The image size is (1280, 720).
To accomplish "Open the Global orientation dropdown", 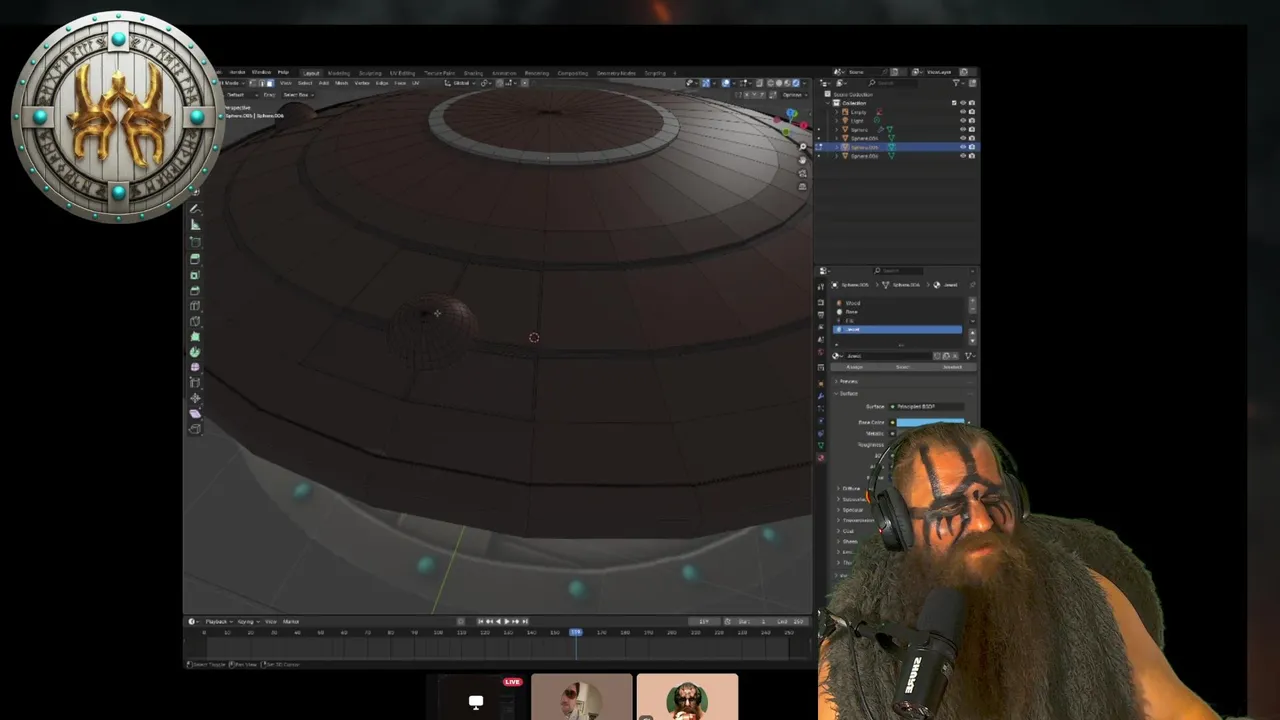I will pyautogui.click(x=461, y=83).
